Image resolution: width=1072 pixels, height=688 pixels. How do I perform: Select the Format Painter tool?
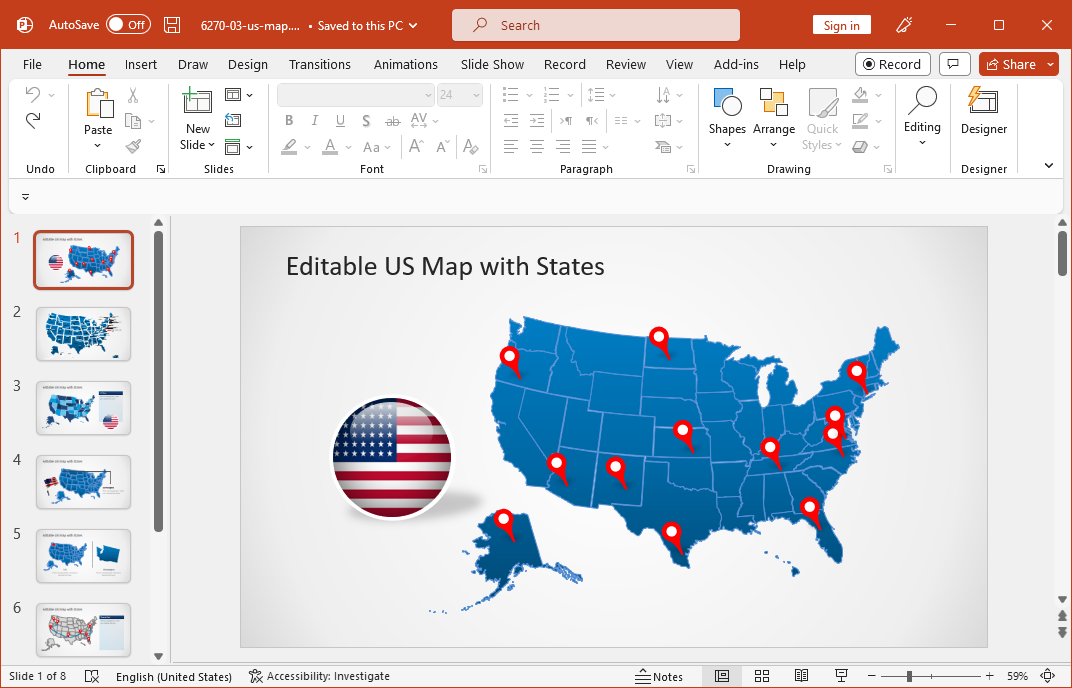pyautogui.click(x=131, y=146)
